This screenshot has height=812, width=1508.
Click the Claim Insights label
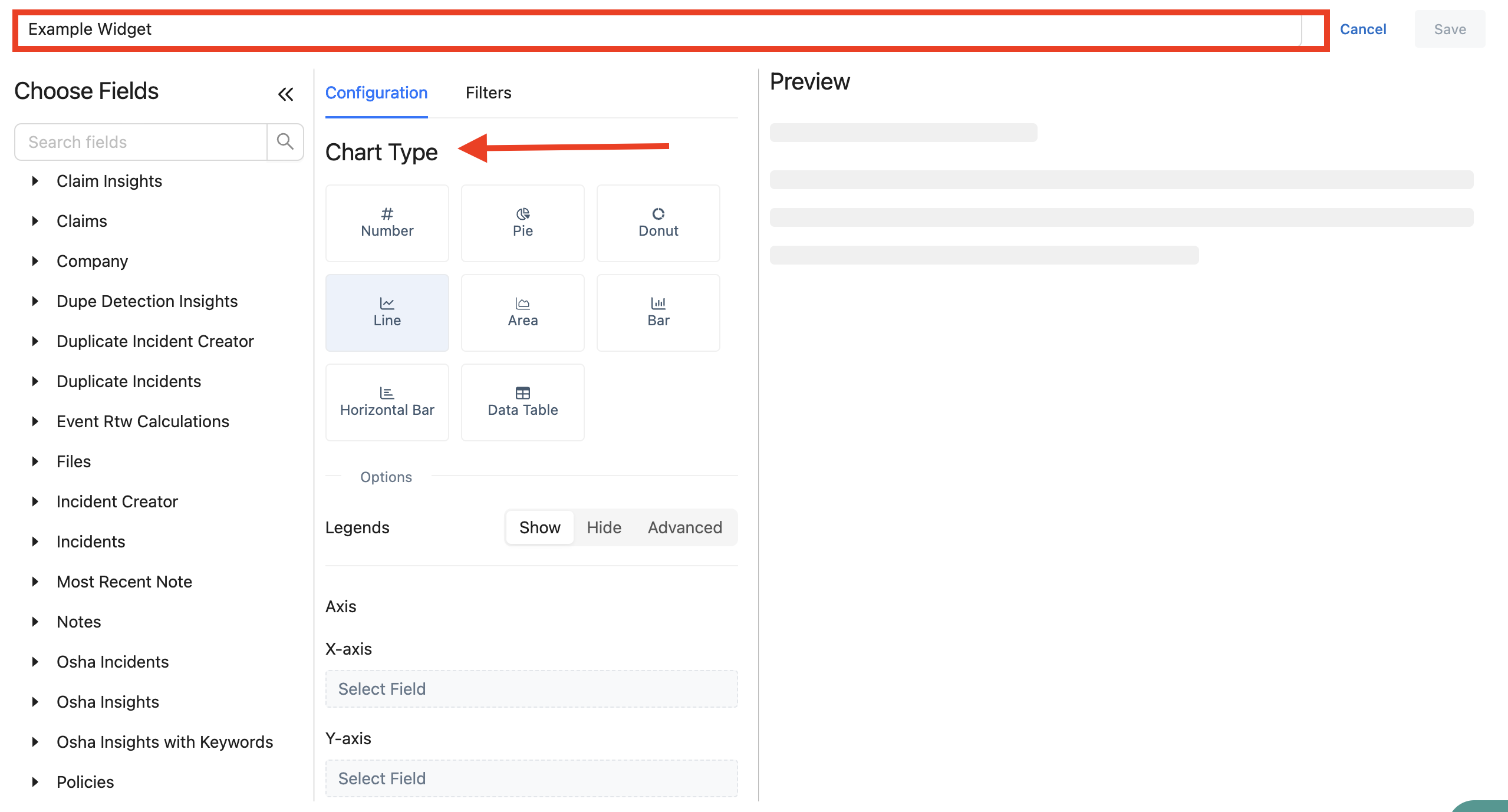[x=109, y=181]
